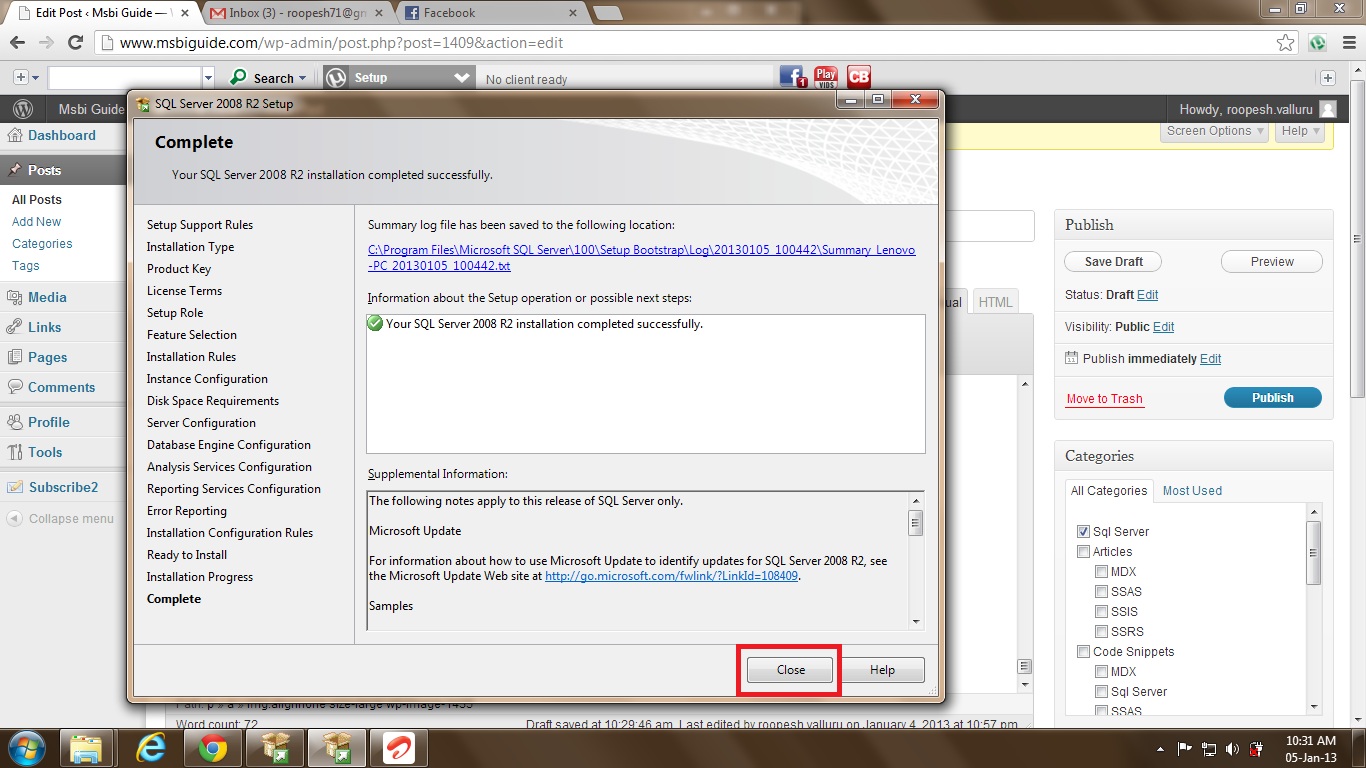Open the summary log file link

tap(640, 258)
